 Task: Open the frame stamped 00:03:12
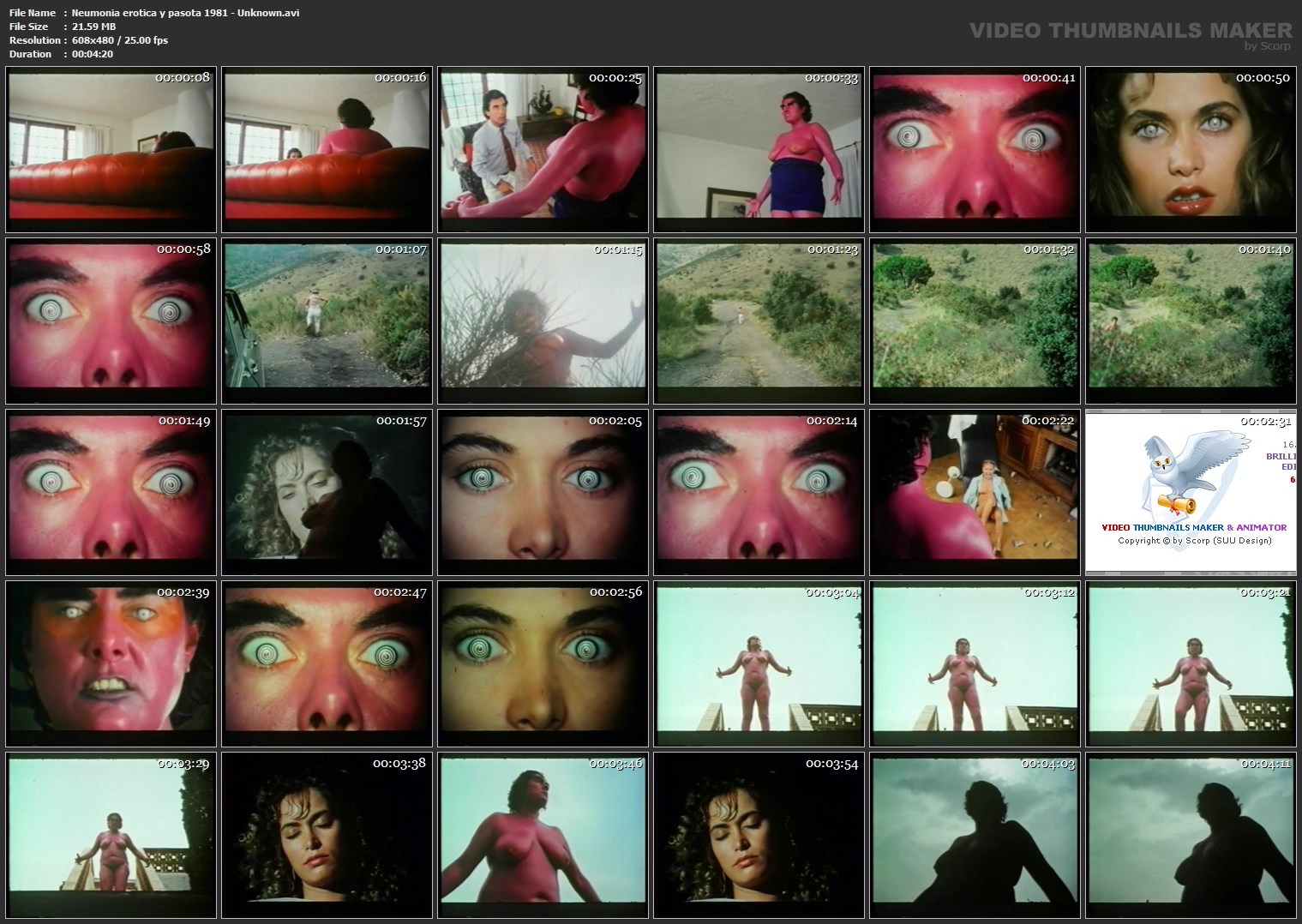coord(975,663)
